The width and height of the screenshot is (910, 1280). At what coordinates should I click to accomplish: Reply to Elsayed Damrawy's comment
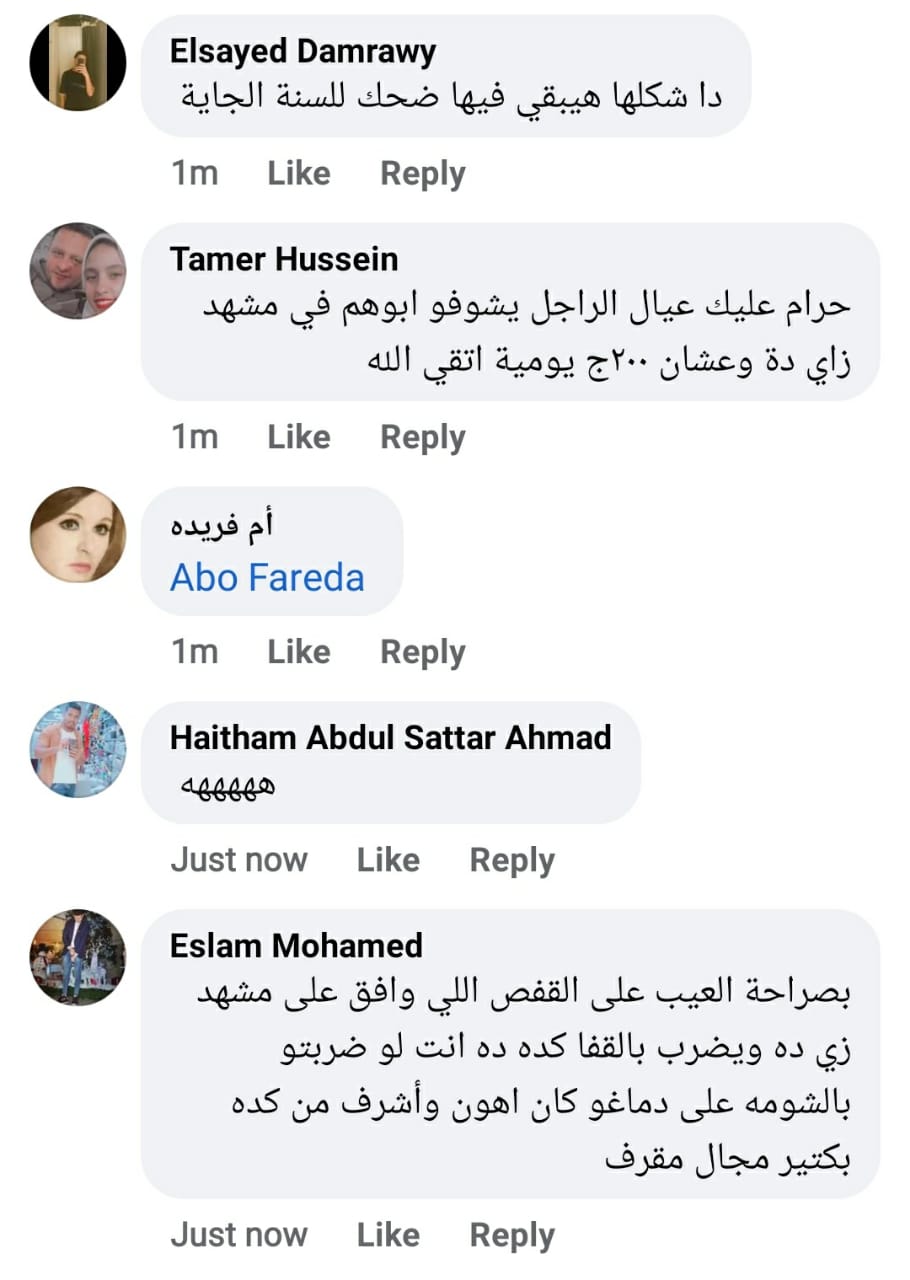(x=423, y=174)
